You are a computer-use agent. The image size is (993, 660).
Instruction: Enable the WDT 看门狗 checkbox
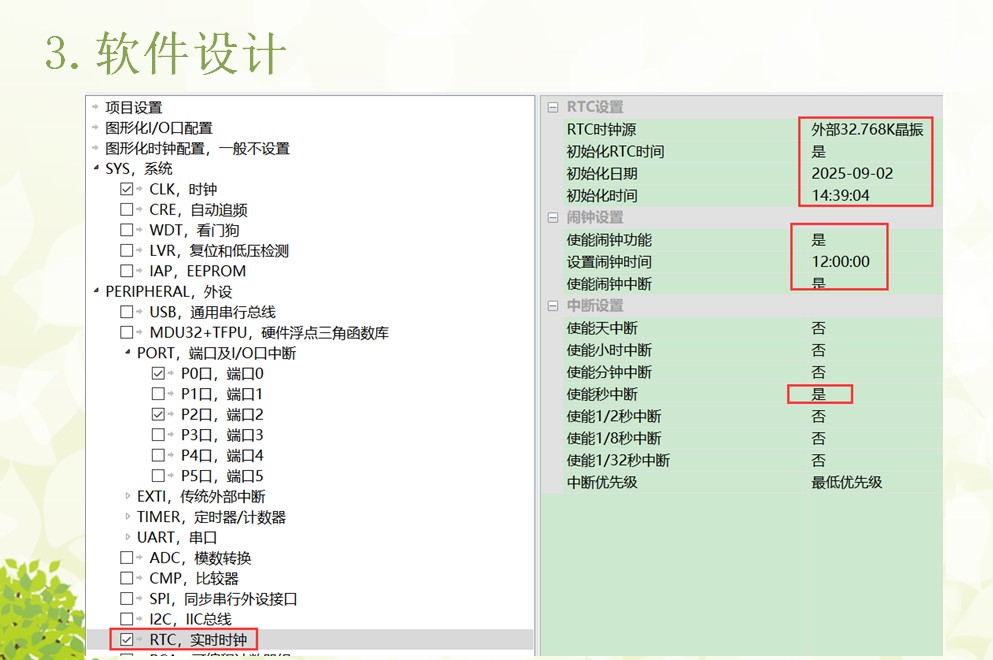[x=125, y=230]
